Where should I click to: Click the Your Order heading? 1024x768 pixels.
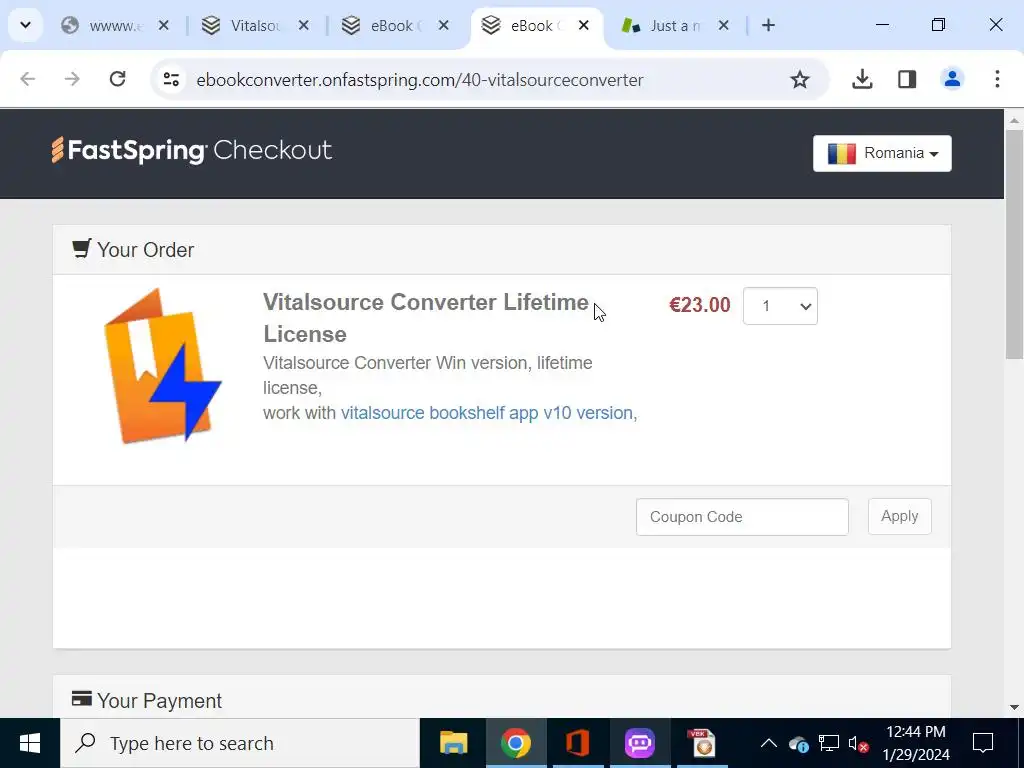tap(133, 249)
